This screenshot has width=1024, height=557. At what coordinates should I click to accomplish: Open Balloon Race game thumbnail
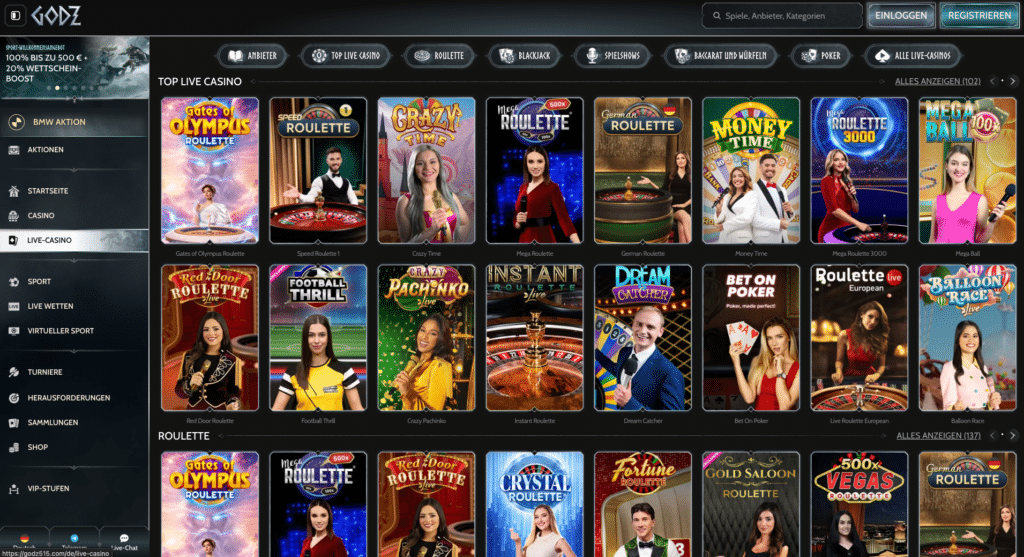(967, 338)
